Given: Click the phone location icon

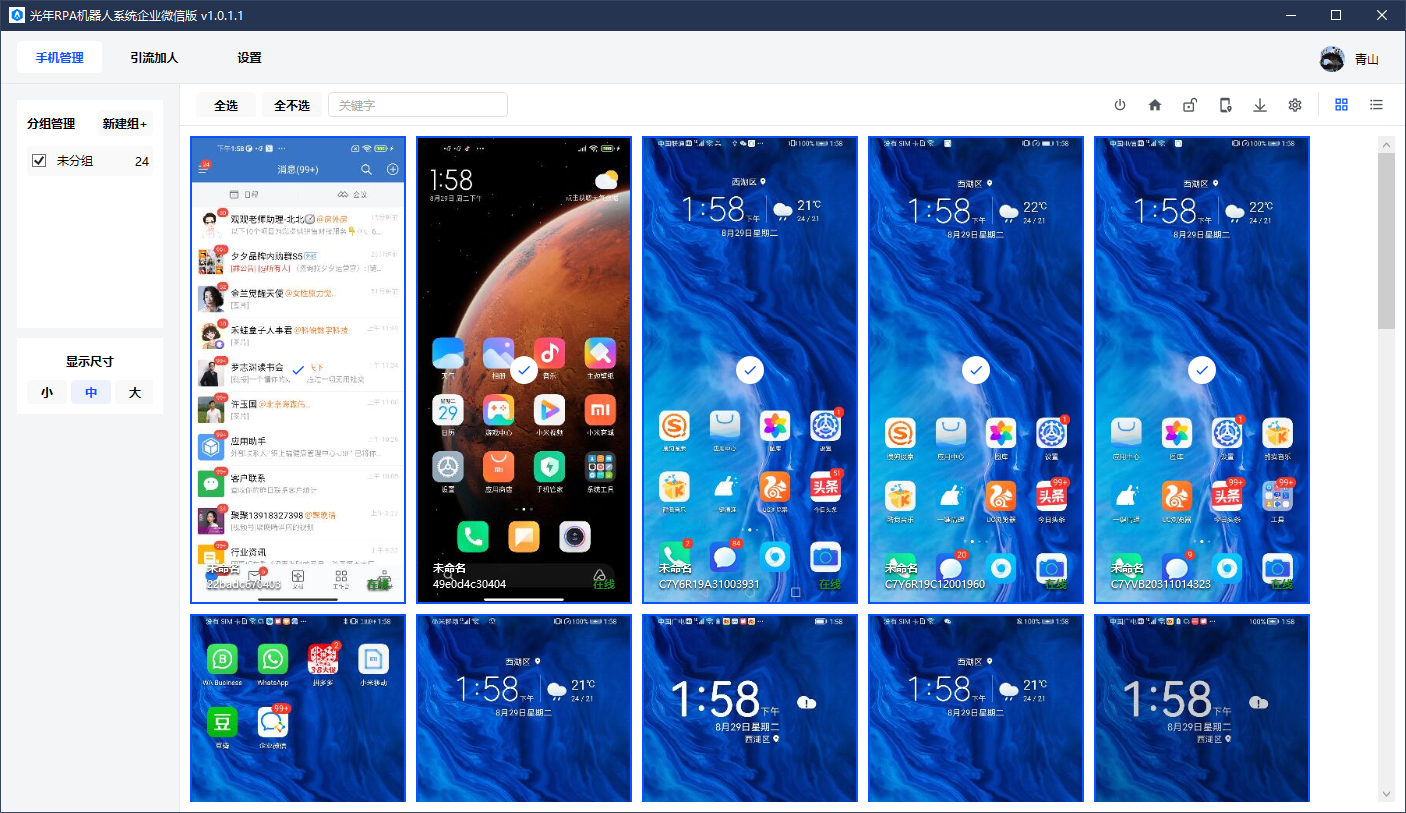Looking at the screenshot, I should coord(1225,105).
